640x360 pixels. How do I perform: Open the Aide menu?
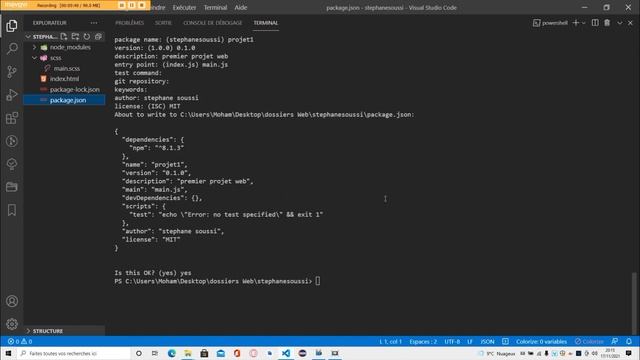(241, 7)
